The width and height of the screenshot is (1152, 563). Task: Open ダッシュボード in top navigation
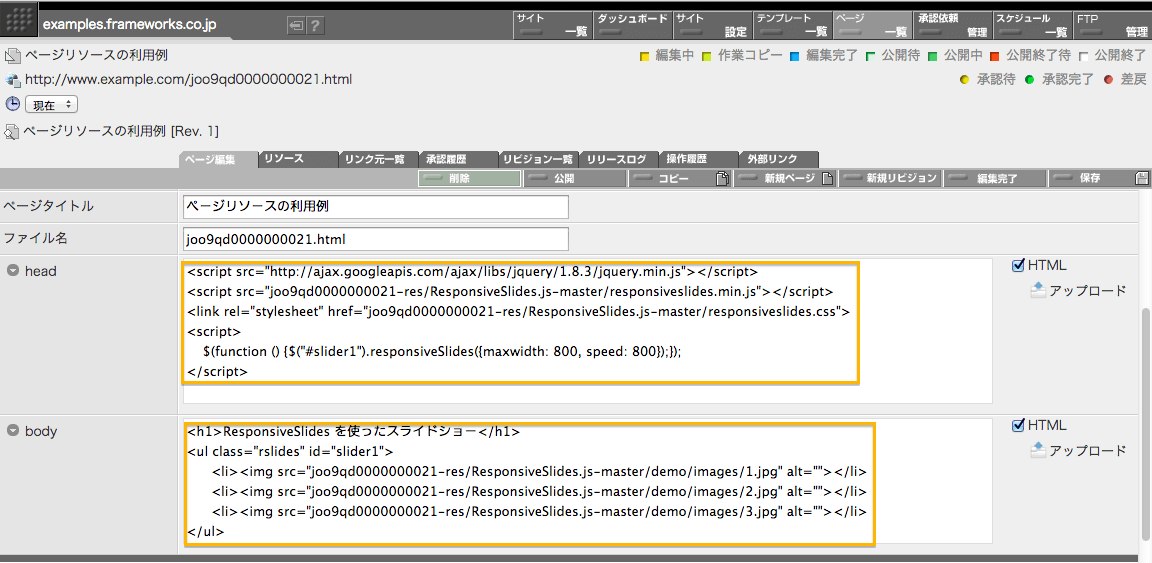click(633, 25)
